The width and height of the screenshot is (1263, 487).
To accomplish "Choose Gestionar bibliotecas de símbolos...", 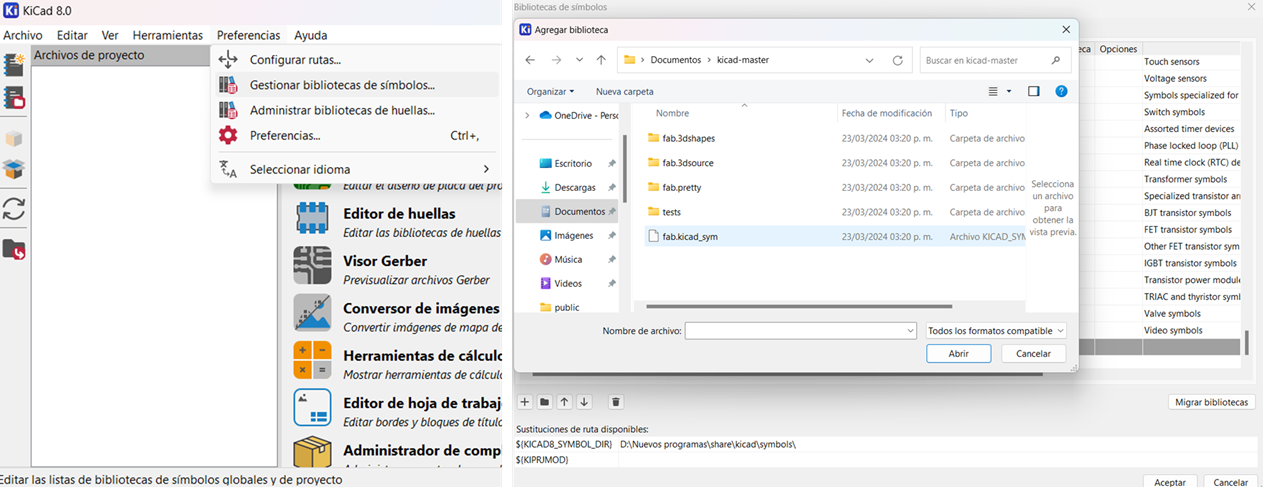I will [x=355, y=85].
